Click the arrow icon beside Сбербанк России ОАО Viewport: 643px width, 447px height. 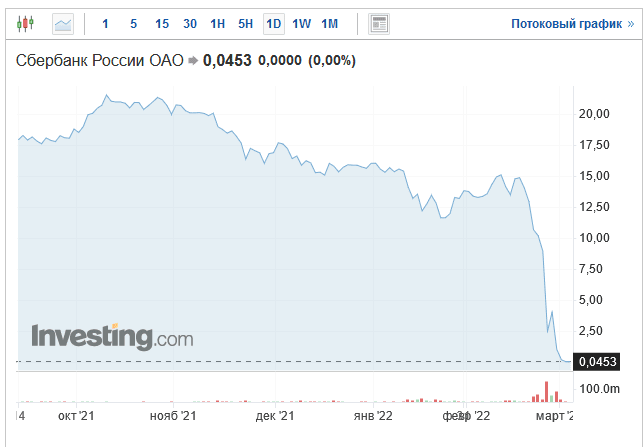[x=193, y=61]
